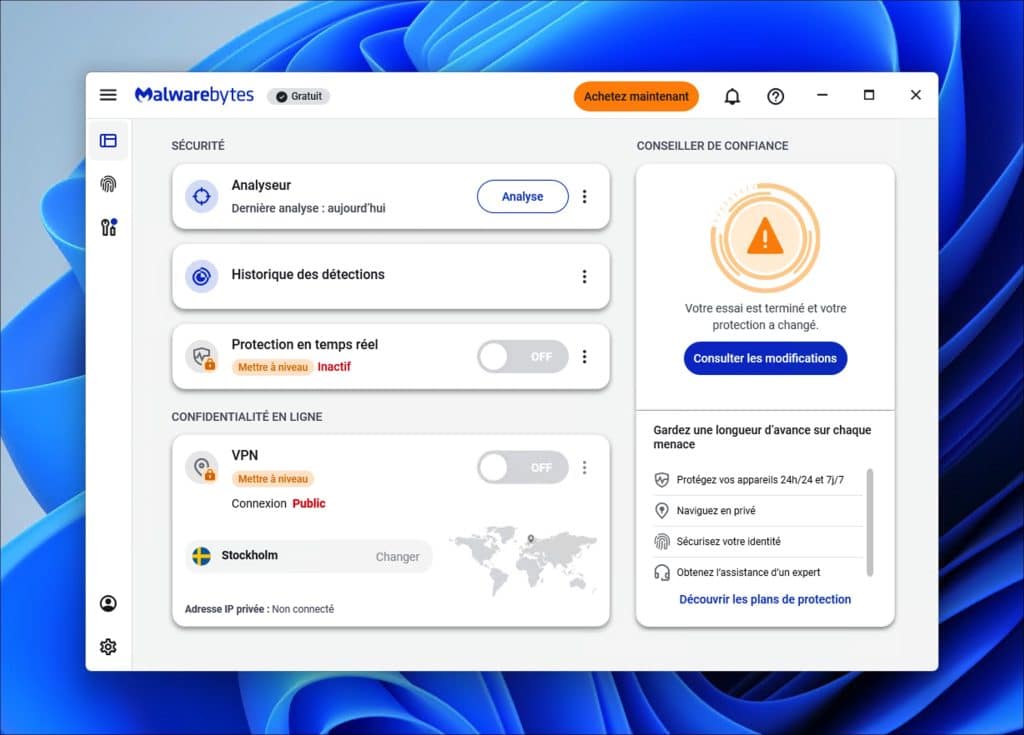The height and width of the screenshot is (735, 1024).
Task: Open the hamburger menu
Action: [x=108, y=94]
